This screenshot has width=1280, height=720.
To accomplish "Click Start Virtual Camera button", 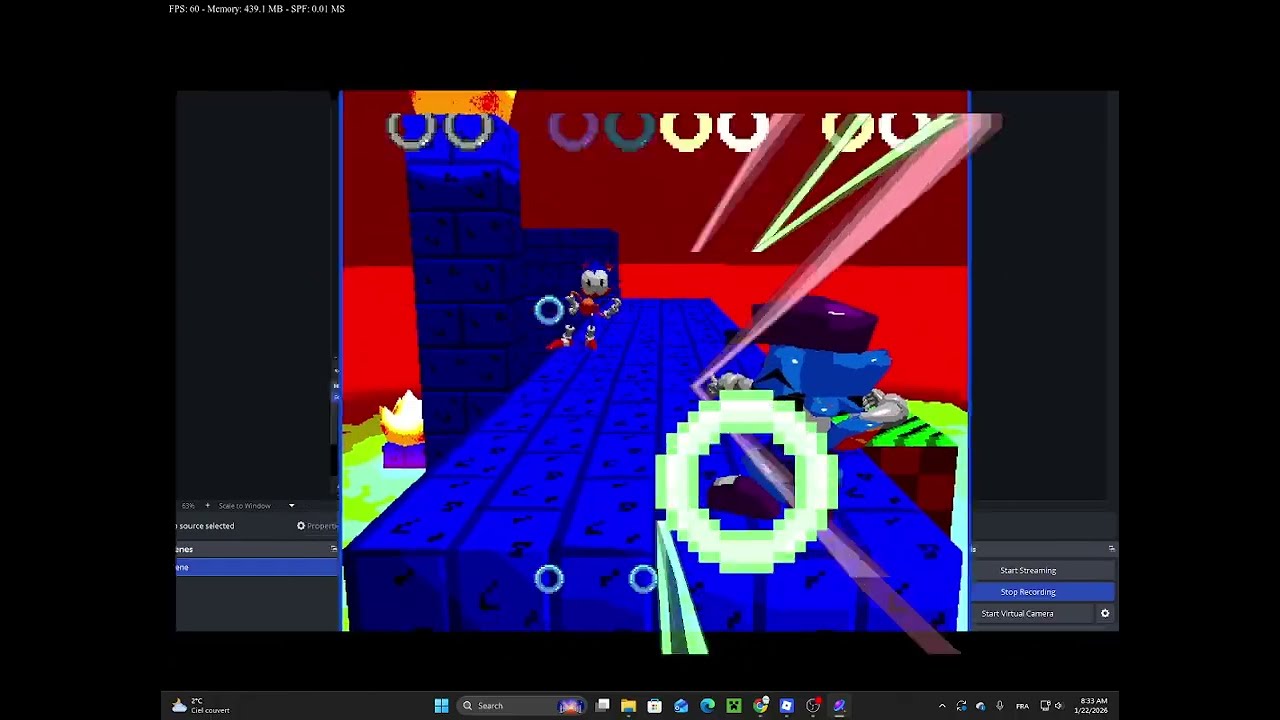I will [x=1034, y=614].
